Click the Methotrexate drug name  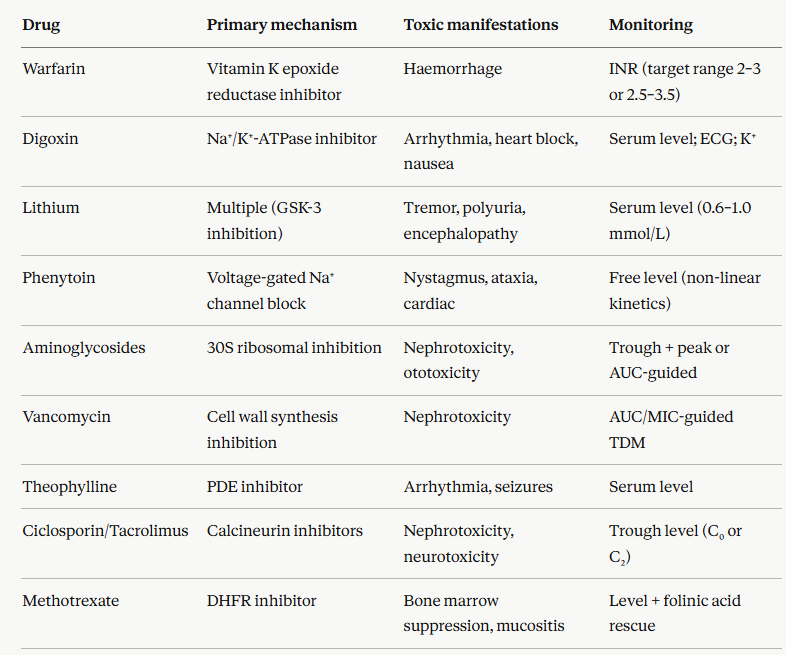[70, 601]
